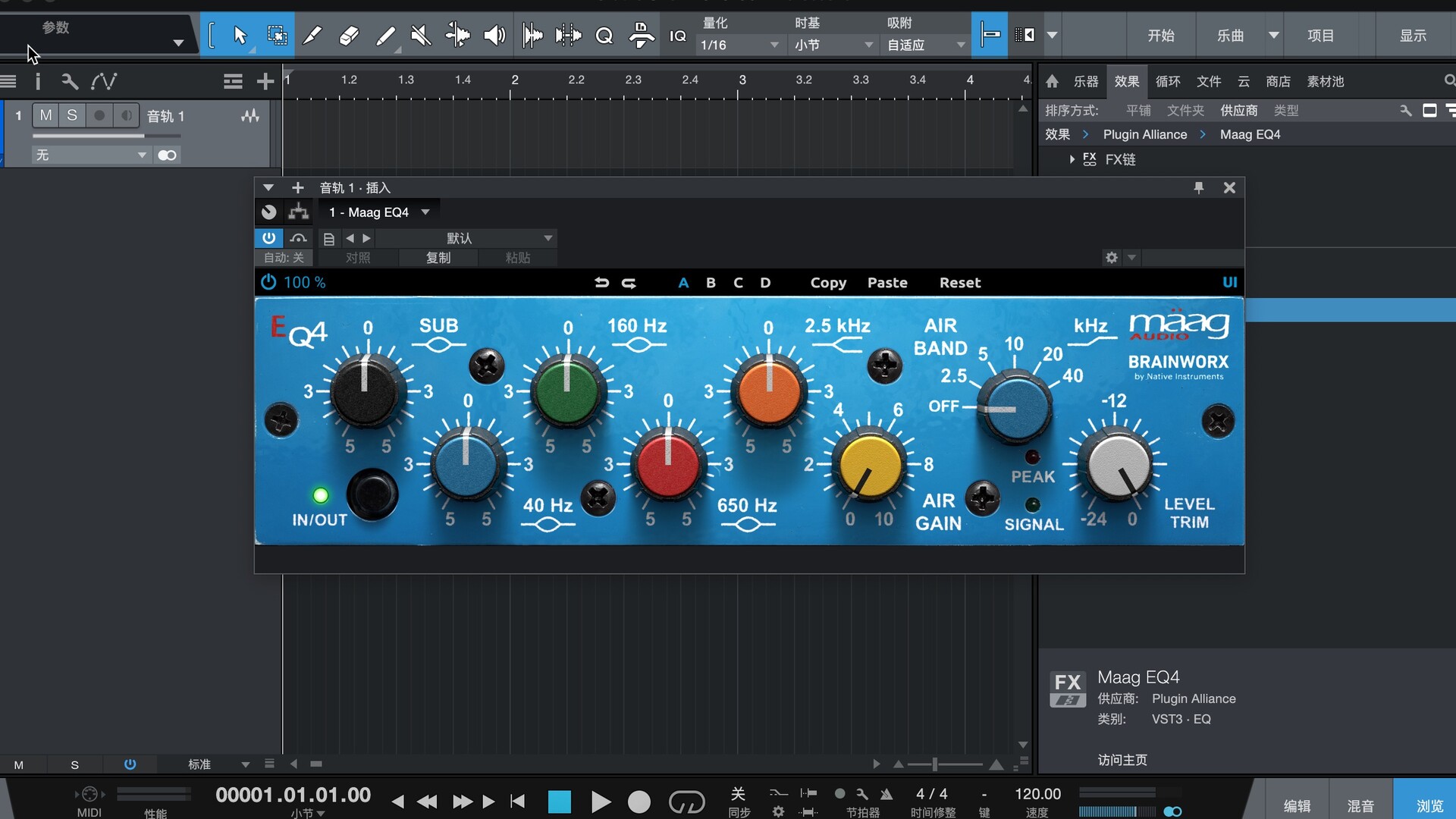Add a new track with plus icon
The height and width of the screenshot is (819, 1456).
[x=265, y=81]
